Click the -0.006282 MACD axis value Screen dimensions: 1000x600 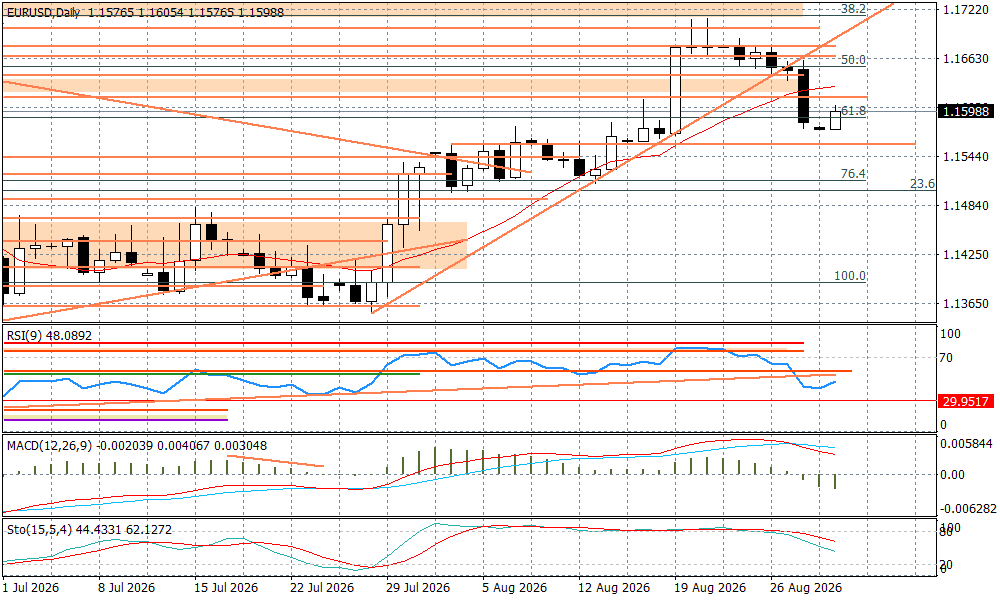pyautogui.click(x=967, y=509)
